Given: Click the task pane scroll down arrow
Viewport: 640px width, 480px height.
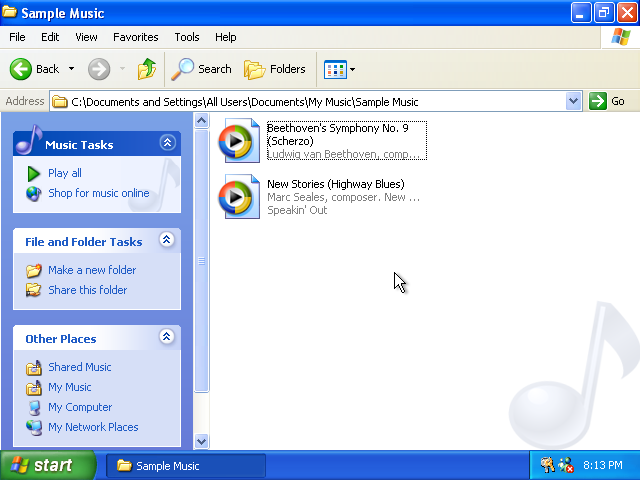Looking at the screenshot, I should click(x=201, y=441).
